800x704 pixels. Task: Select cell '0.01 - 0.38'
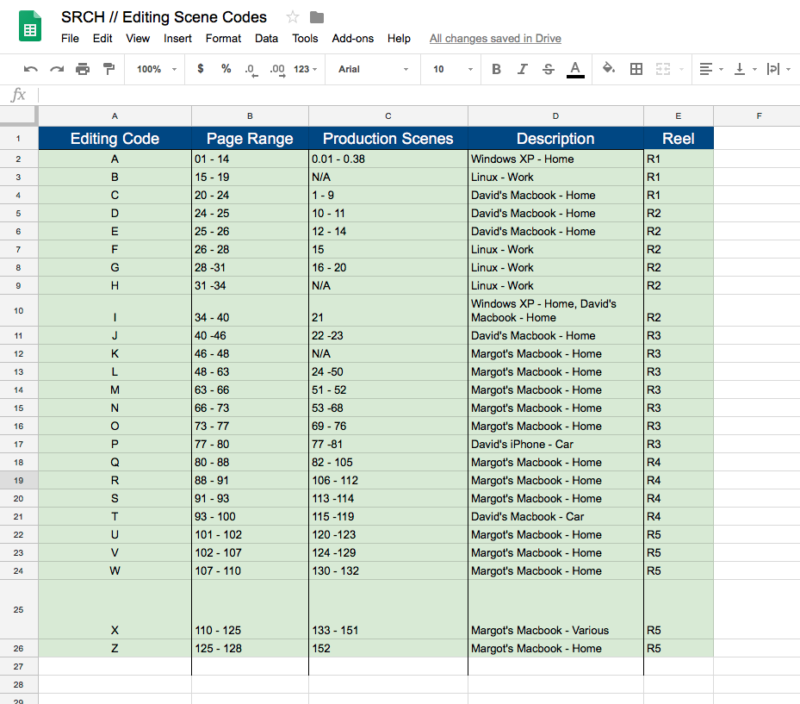click(x=388, y=159)
